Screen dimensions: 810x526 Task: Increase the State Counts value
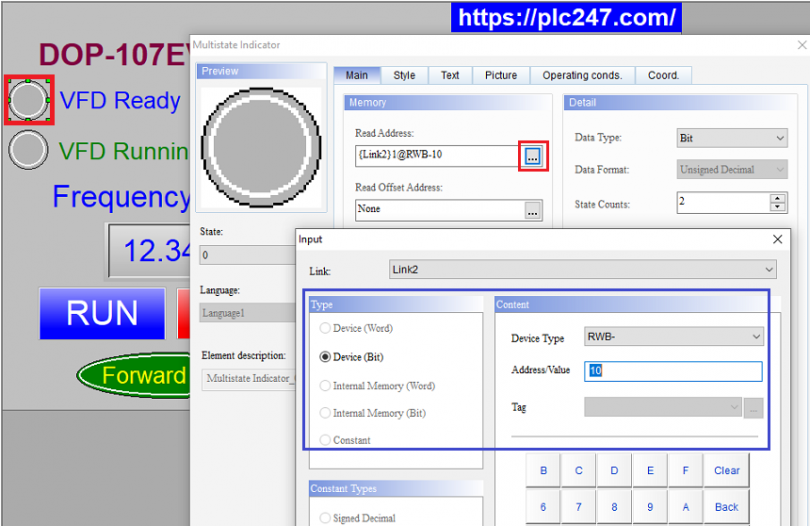tap(777, 198)
